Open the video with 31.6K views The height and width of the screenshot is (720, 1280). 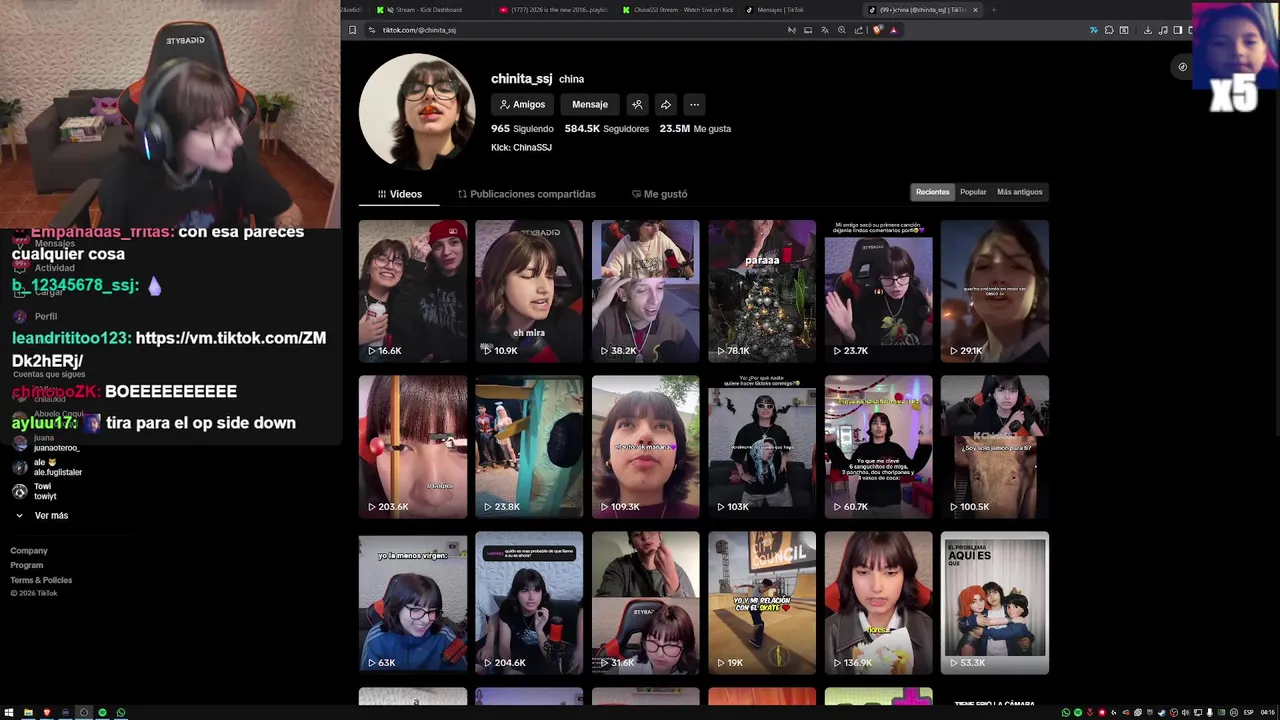(x=645, y=603)
